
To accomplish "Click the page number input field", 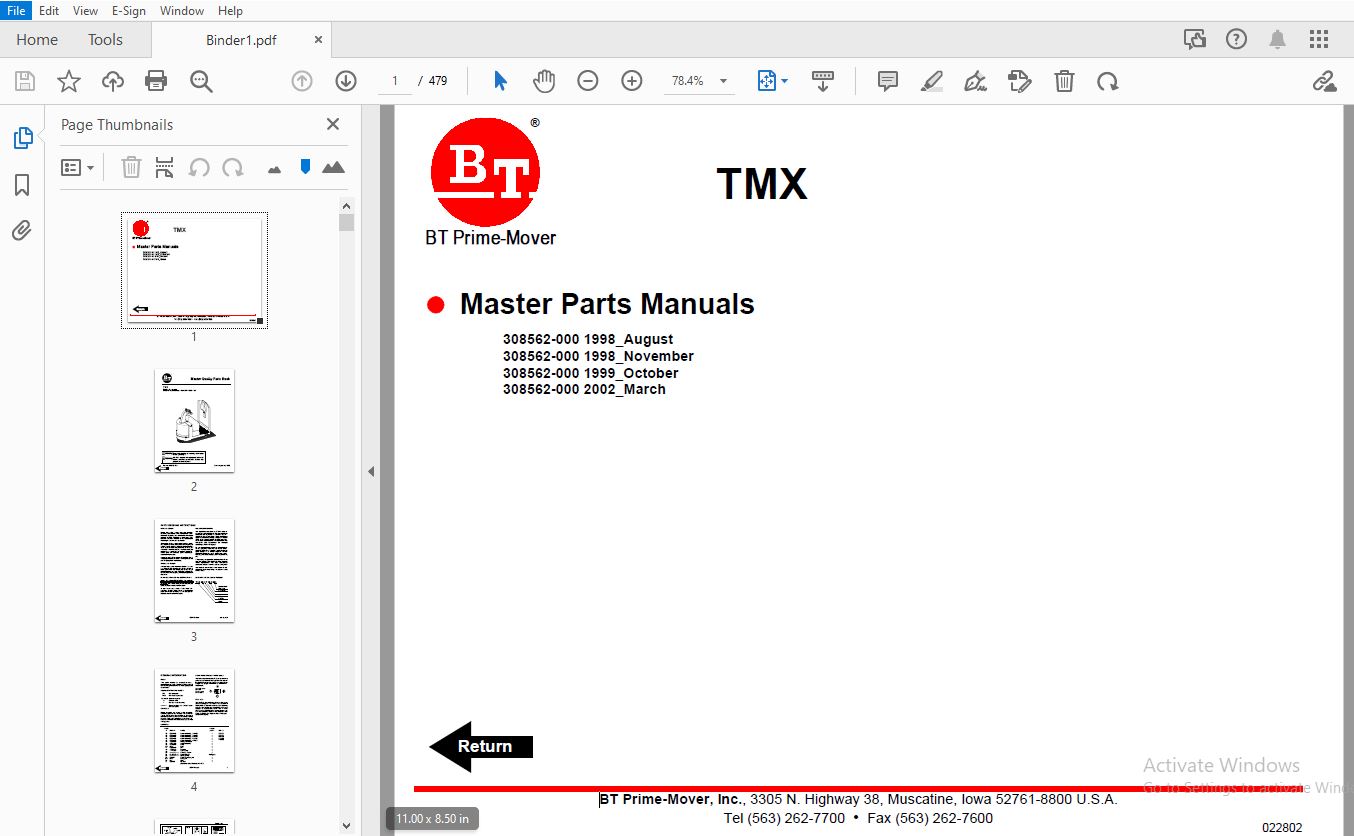I will pos(395,81).
